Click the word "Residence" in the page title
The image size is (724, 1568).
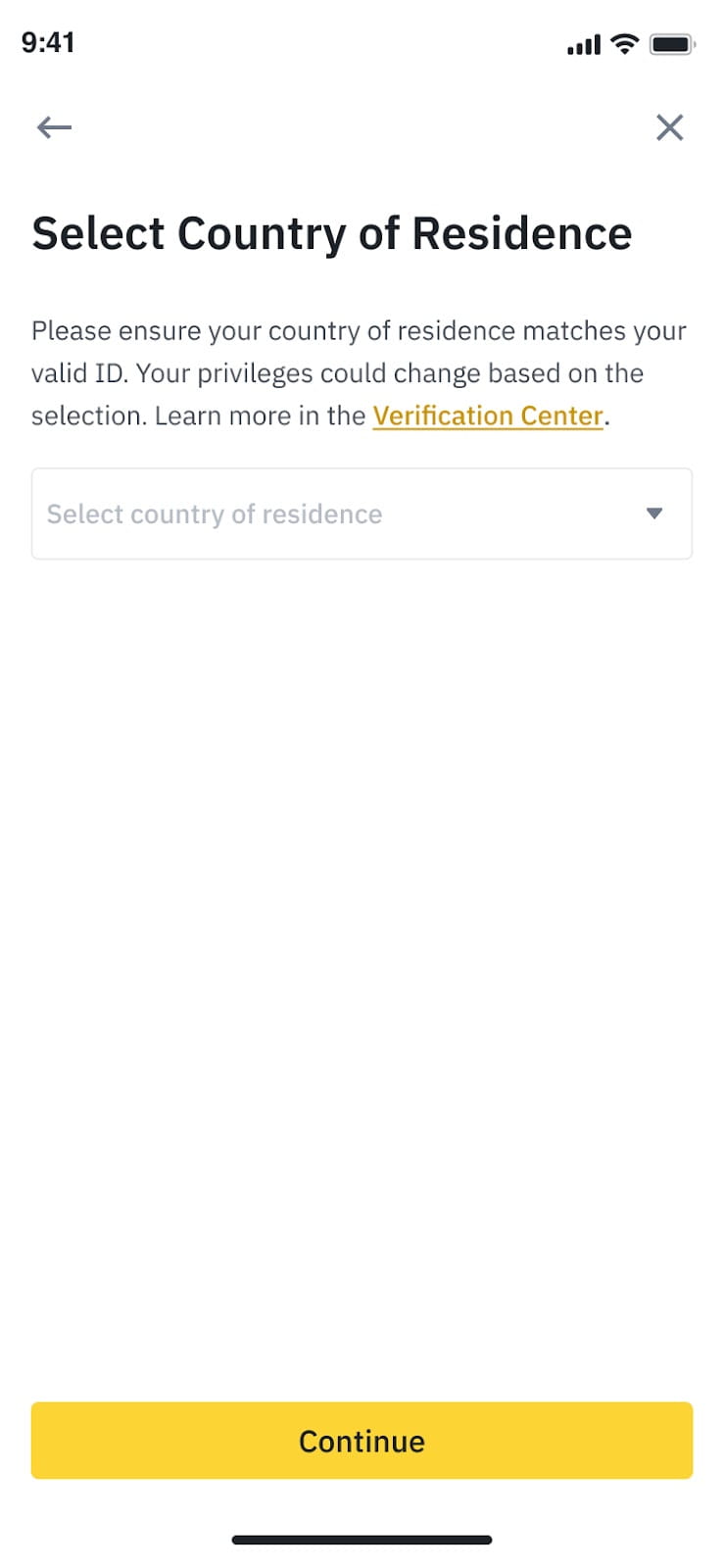pyautogui.click(x=521, y=233)
